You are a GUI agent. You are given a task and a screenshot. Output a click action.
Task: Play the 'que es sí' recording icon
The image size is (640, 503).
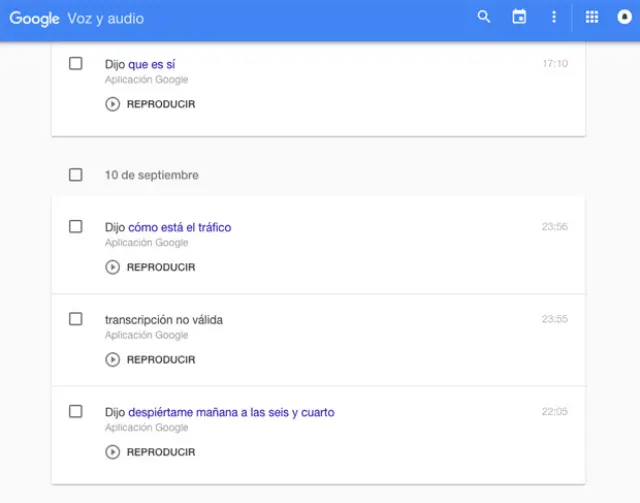coord(112,104)
